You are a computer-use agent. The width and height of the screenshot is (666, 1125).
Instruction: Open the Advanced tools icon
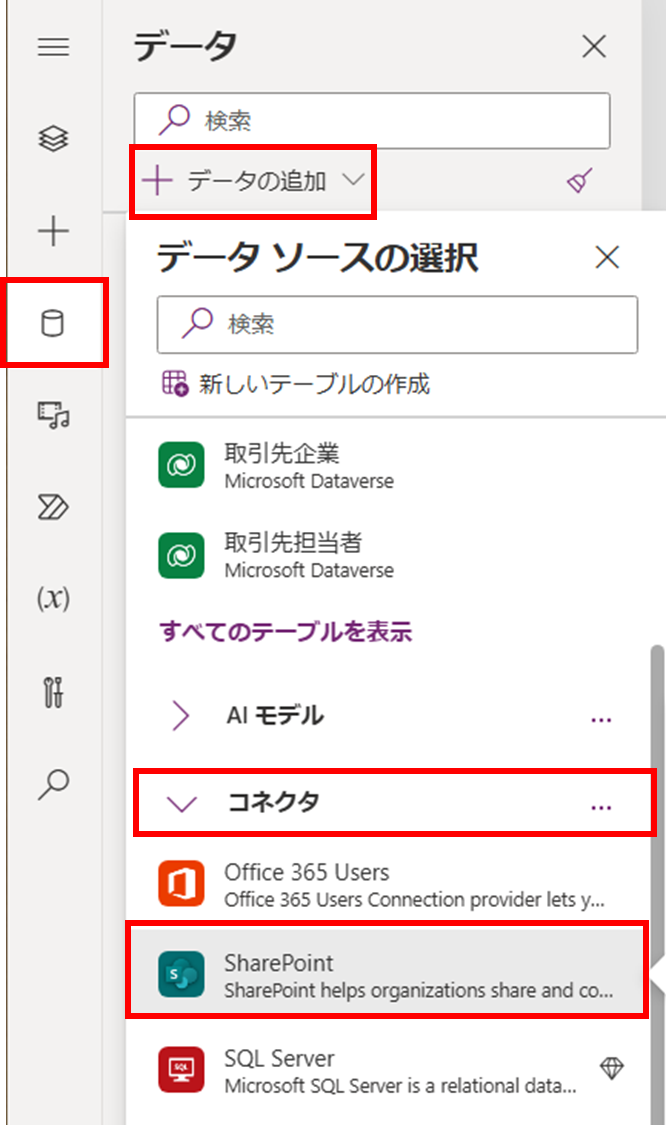[54, 692]
